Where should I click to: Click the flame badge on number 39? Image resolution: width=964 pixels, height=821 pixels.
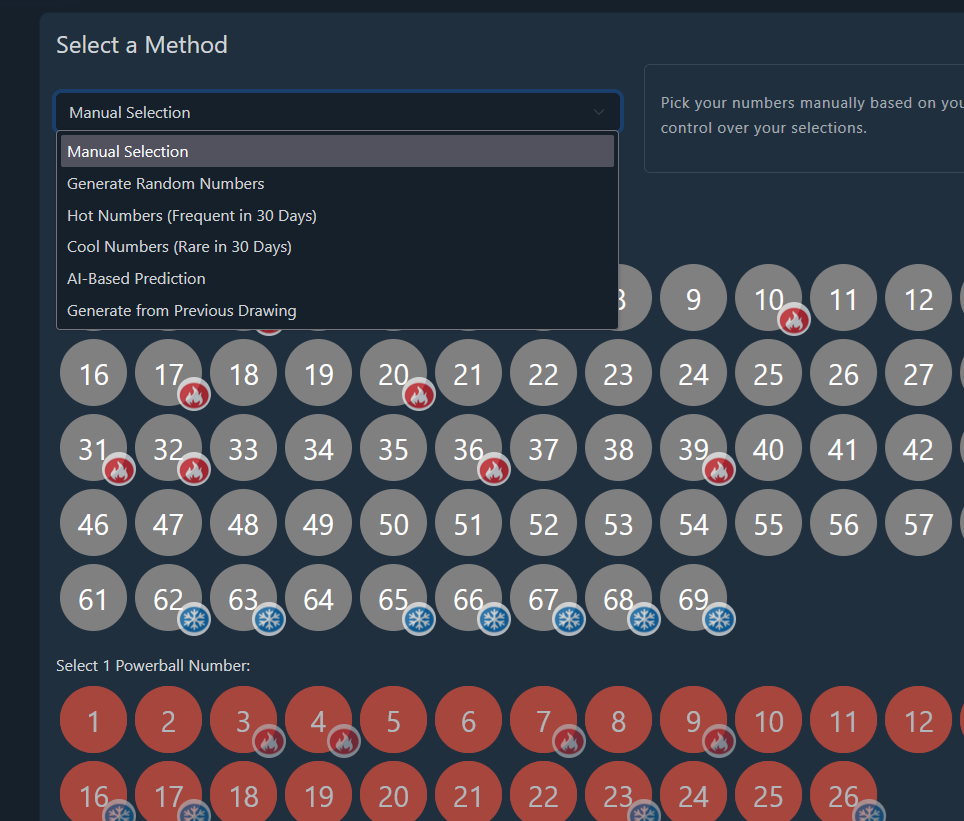pos(719,470)
